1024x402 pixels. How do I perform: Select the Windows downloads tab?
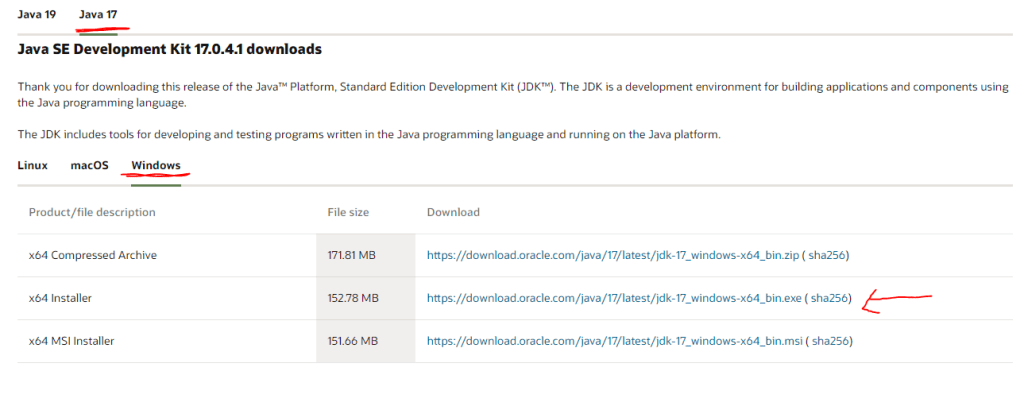(x=156, y=165)
